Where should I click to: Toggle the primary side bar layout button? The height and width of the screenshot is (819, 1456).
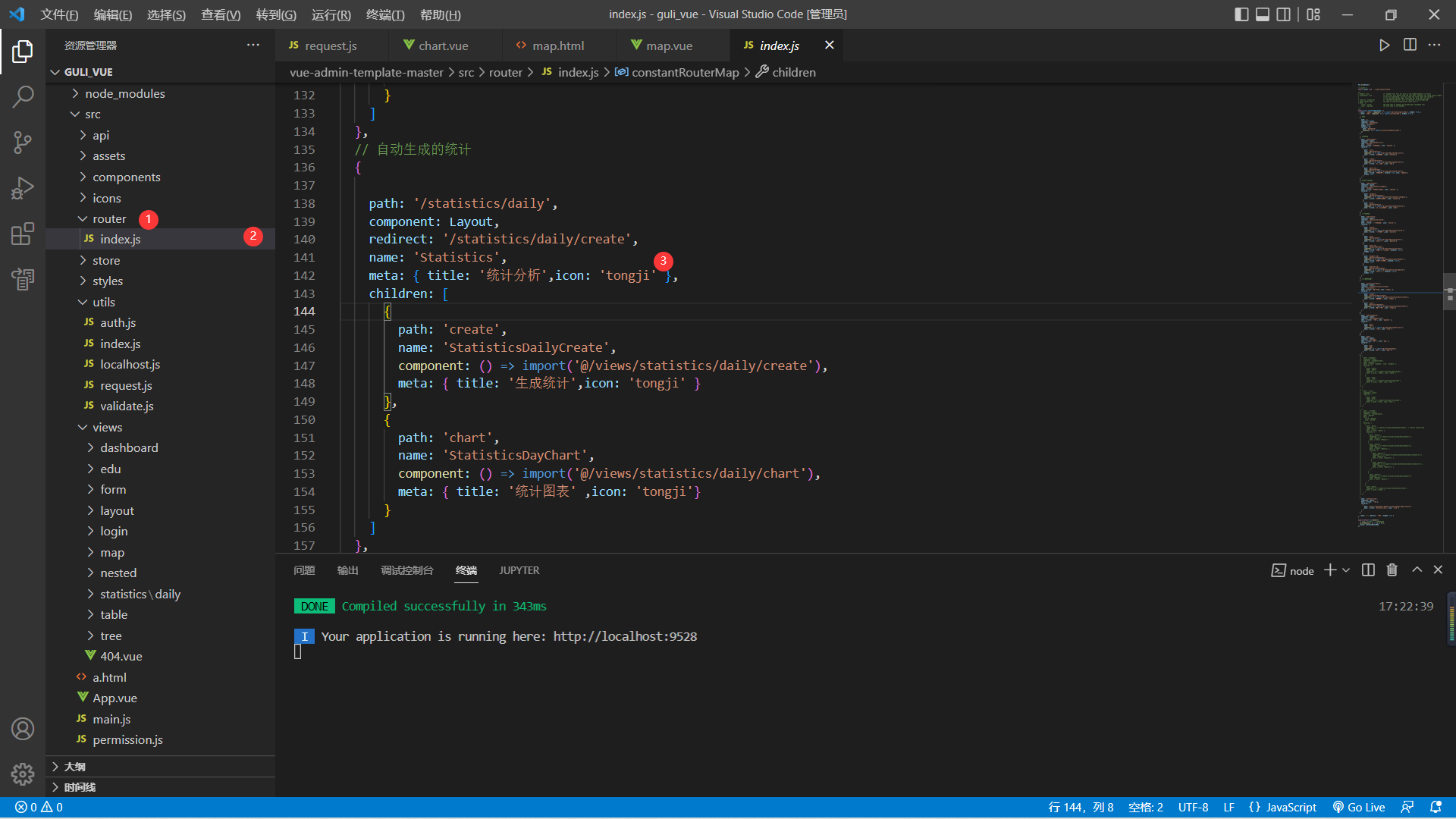(1241, 14)
